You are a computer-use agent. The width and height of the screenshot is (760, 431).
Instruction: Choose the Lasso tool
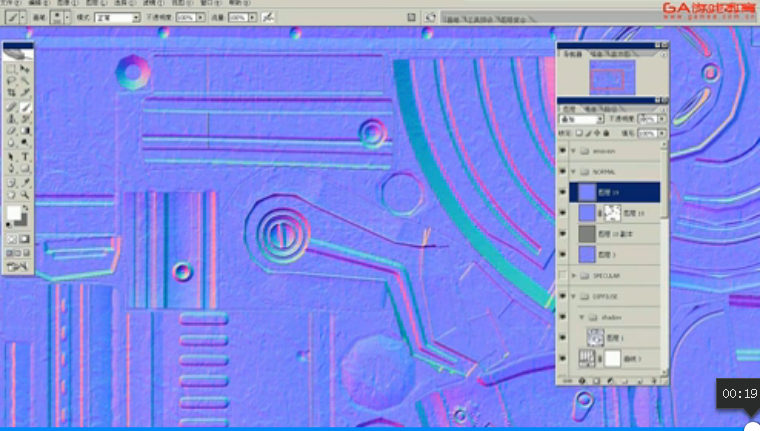12,81
